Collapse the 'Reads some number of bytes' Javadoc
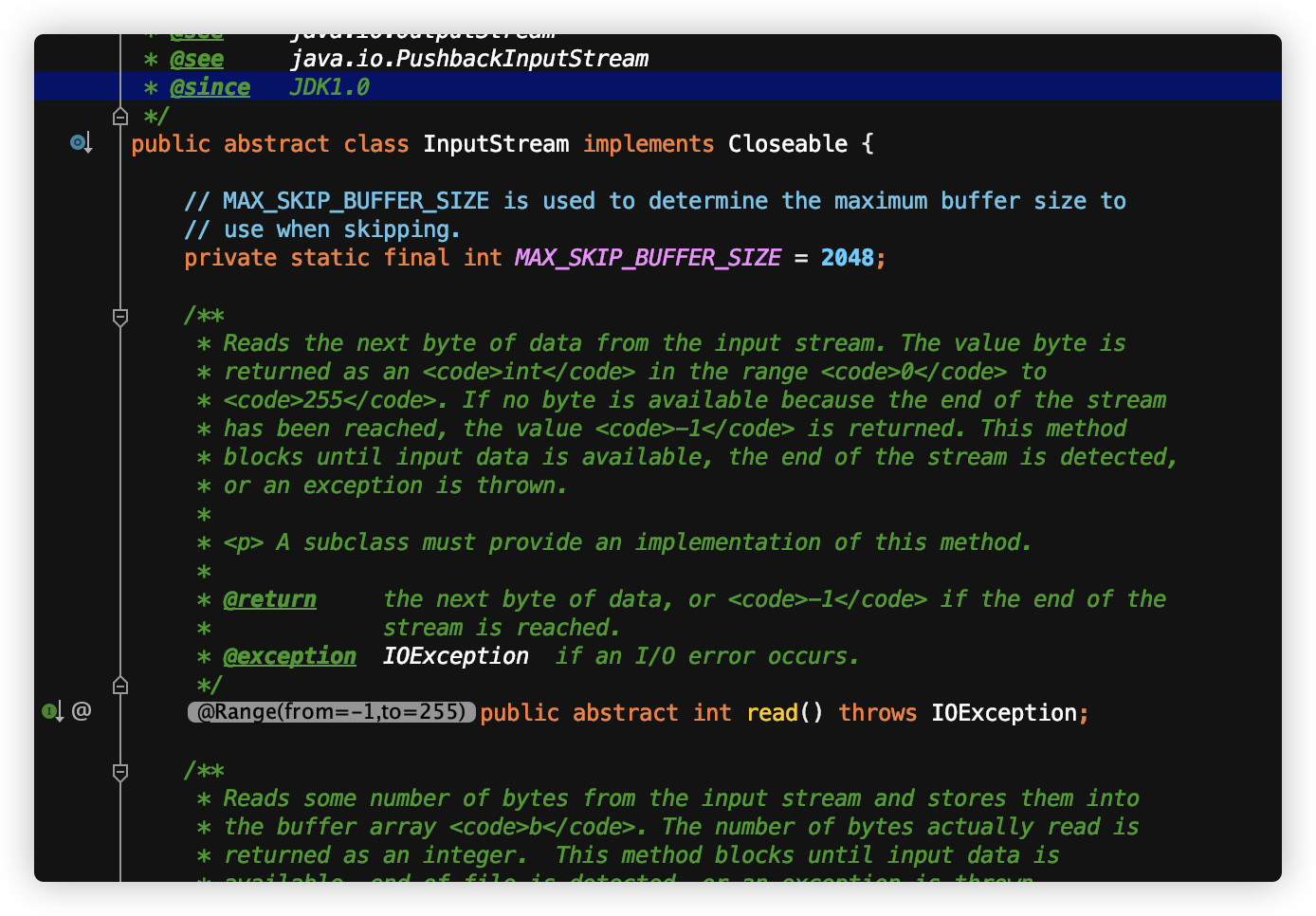 [120, 772]
